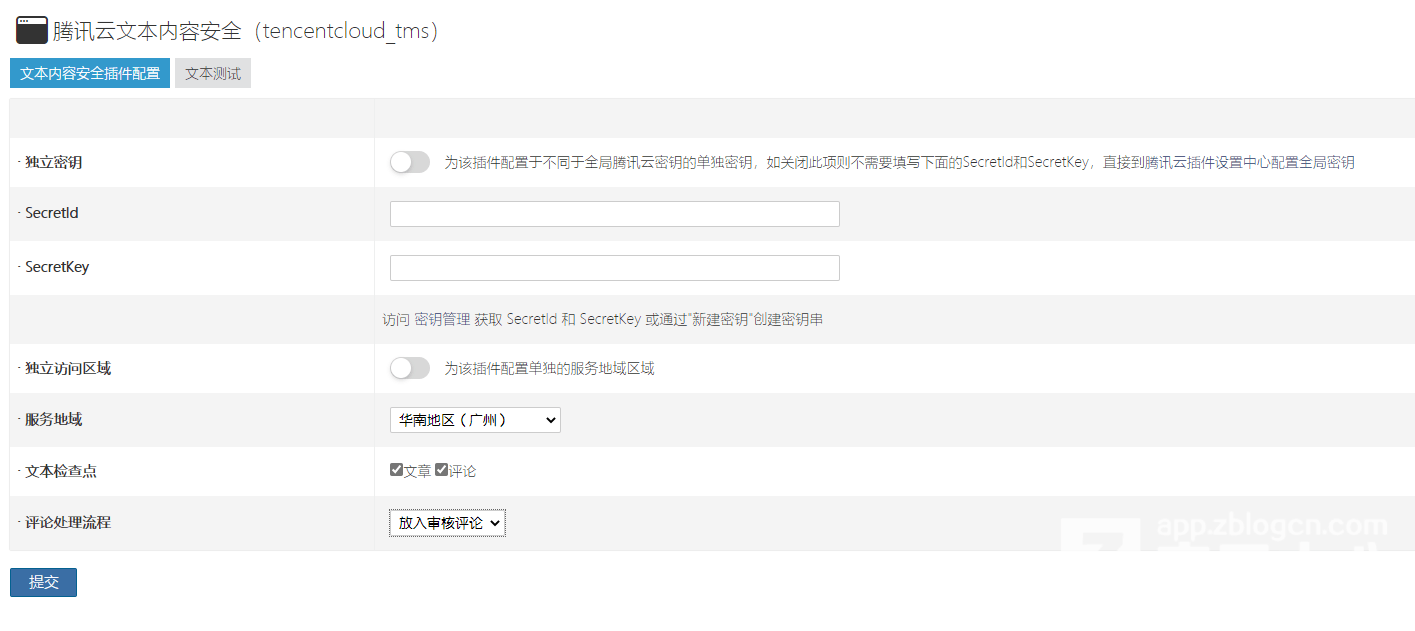Follow the 密钥管理 link

pos(442,320)
